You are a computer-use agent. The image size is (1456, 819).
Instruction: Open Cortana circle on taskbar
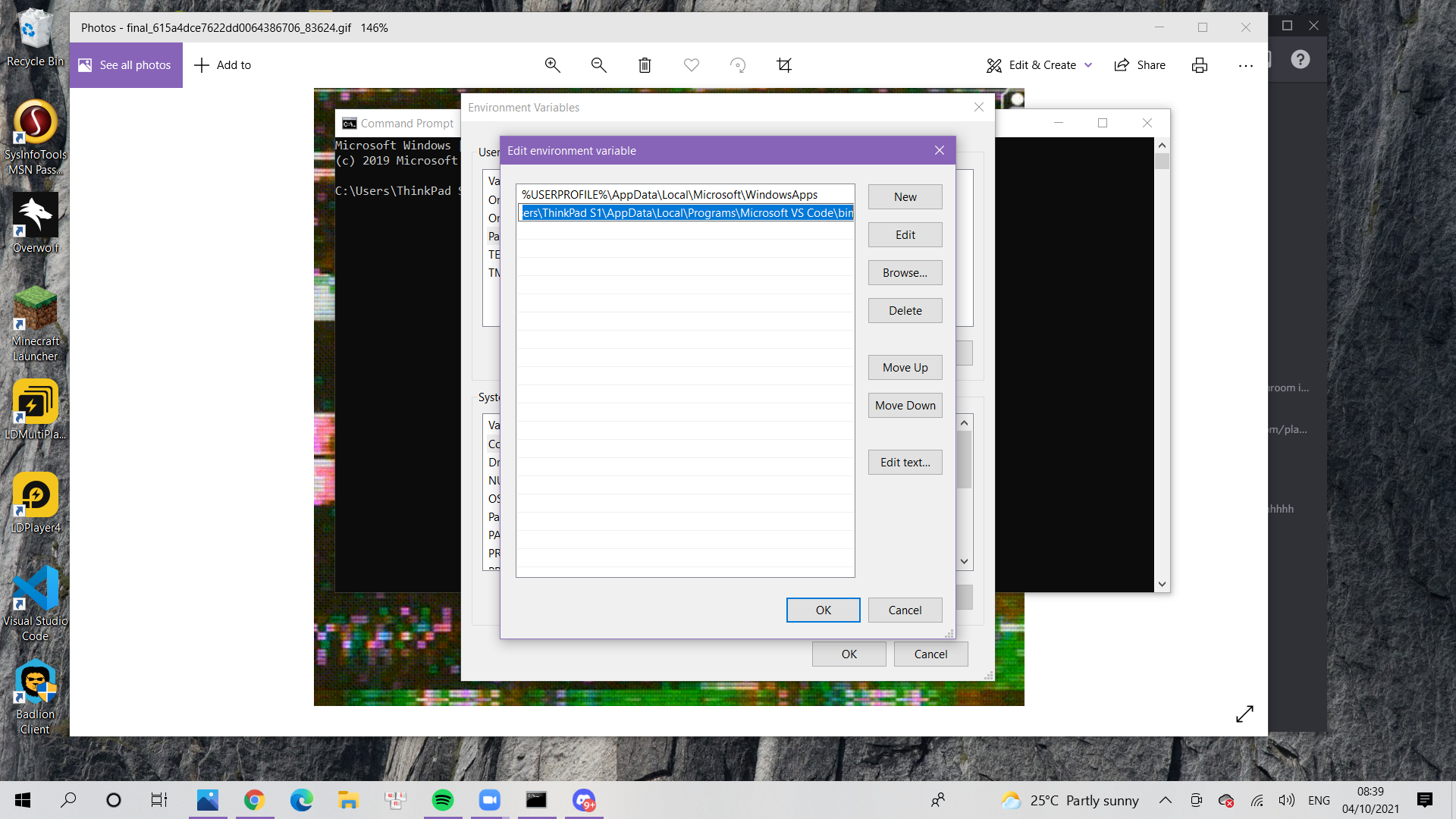pyautogui.click(x=114, y=800)
